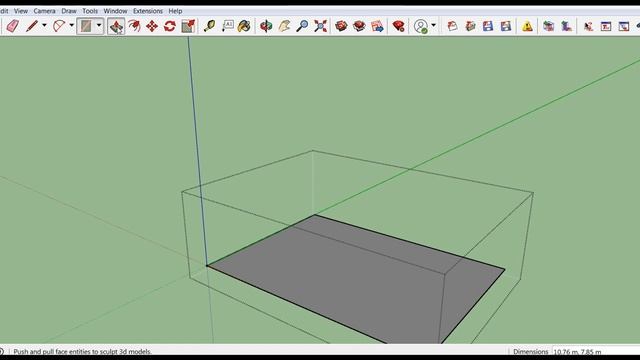This screenshot has height=360, width=640.
Task: Open the account profile dropdown arrow
Action: [433, 26]
